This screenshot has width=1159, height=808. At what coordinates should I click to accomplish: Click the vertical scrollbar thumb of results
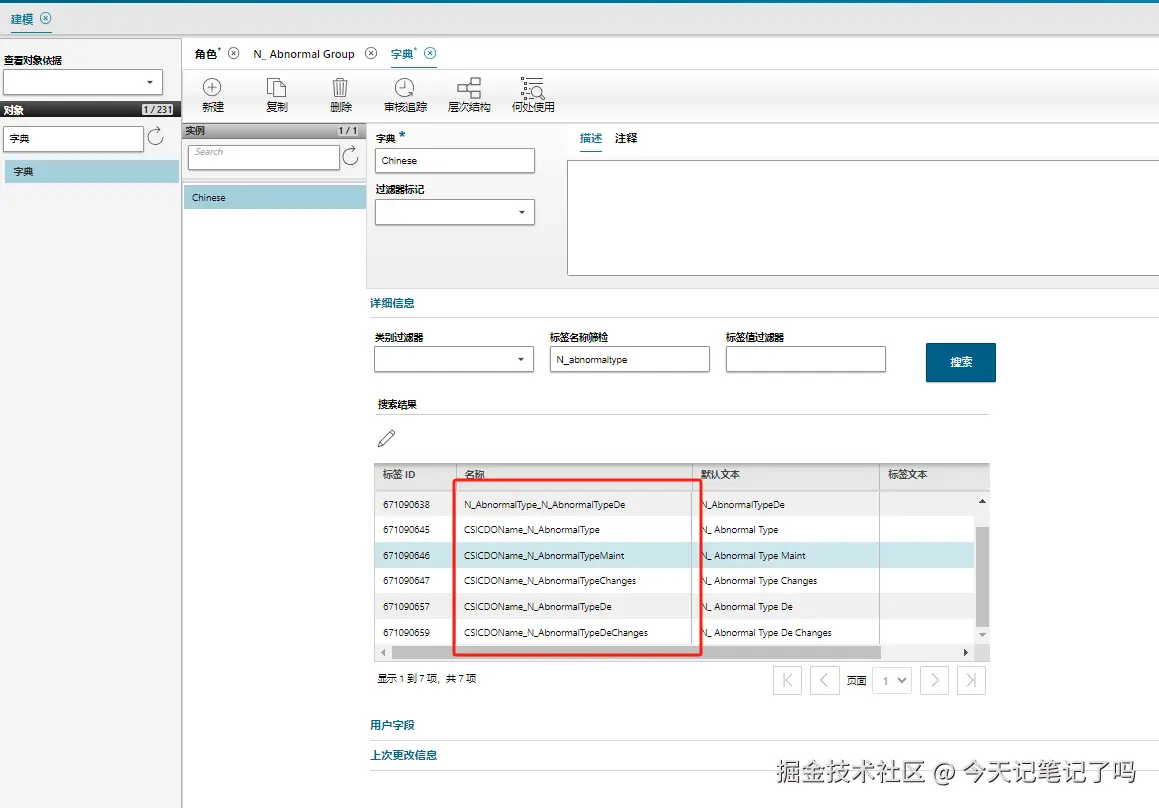(982, 577)
